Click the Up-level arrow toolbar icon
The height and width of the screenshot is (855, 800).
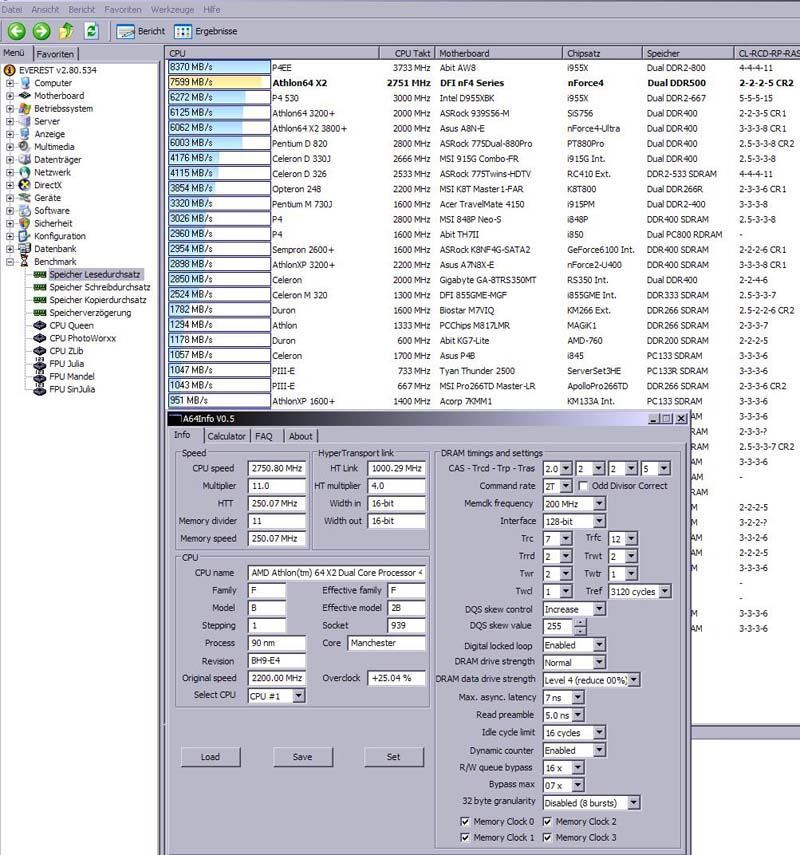pos(67,31)
